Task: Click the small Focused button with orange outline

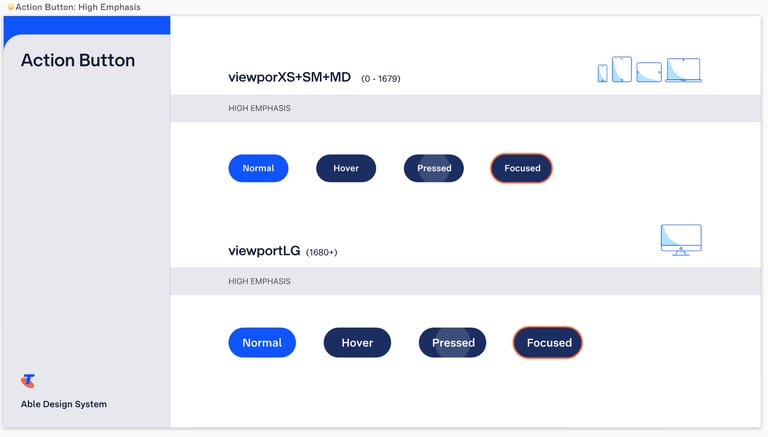Action: pyautogui.click(x=522, y=168)
